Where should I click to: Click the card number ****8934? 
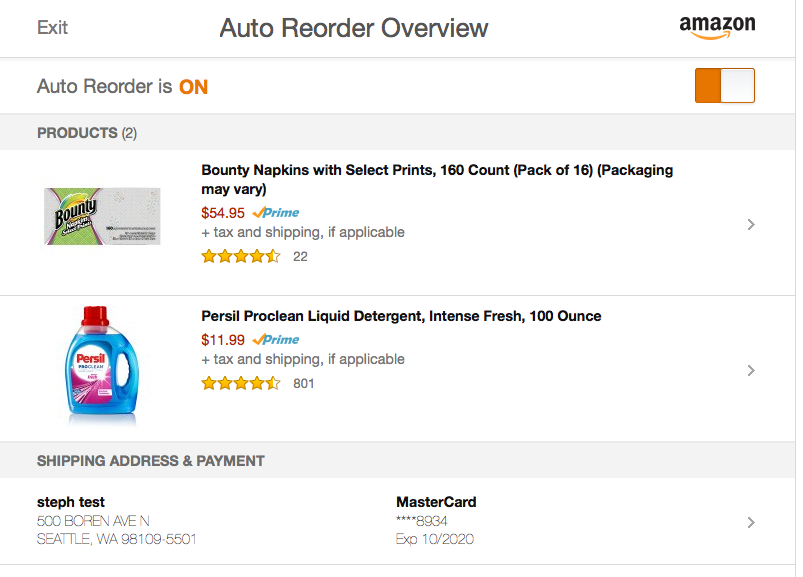pyautogui.click(x=421, y=521)
